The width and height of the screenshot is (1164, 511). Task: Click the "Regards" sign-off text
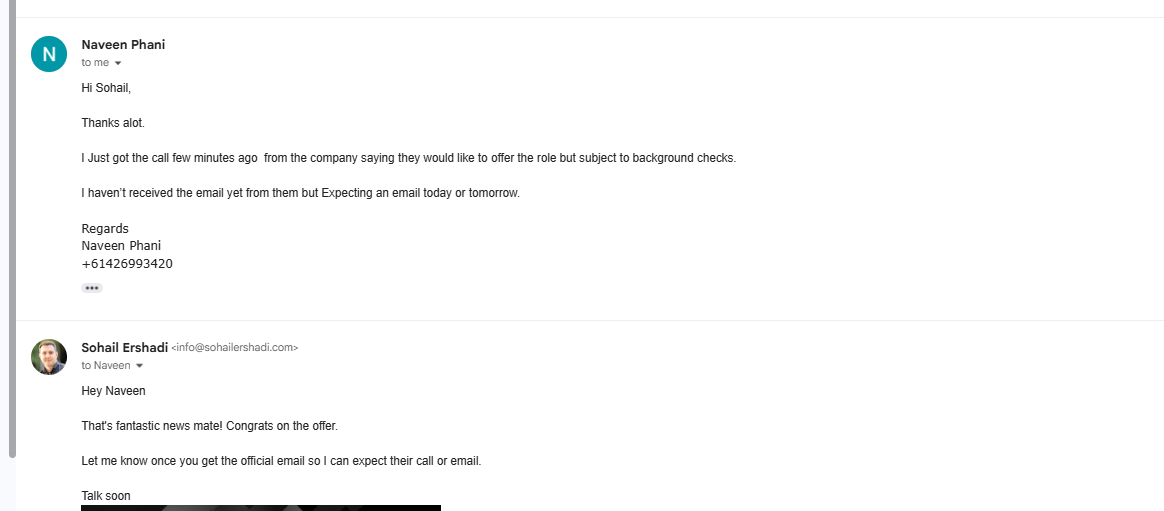pyautogui.click(x=105, y=229)
